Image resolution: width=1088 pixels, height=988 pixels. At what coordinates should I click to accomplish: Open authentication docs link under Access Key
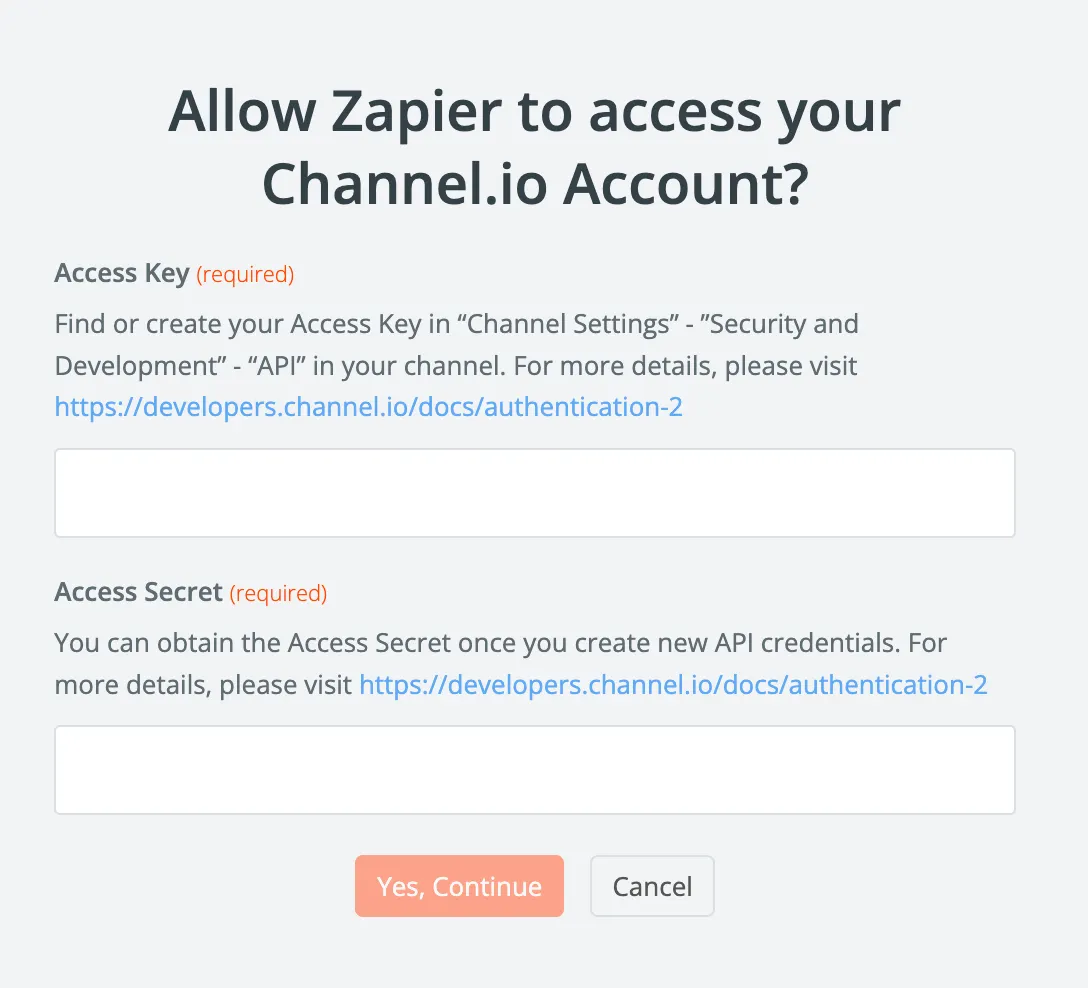368,407
